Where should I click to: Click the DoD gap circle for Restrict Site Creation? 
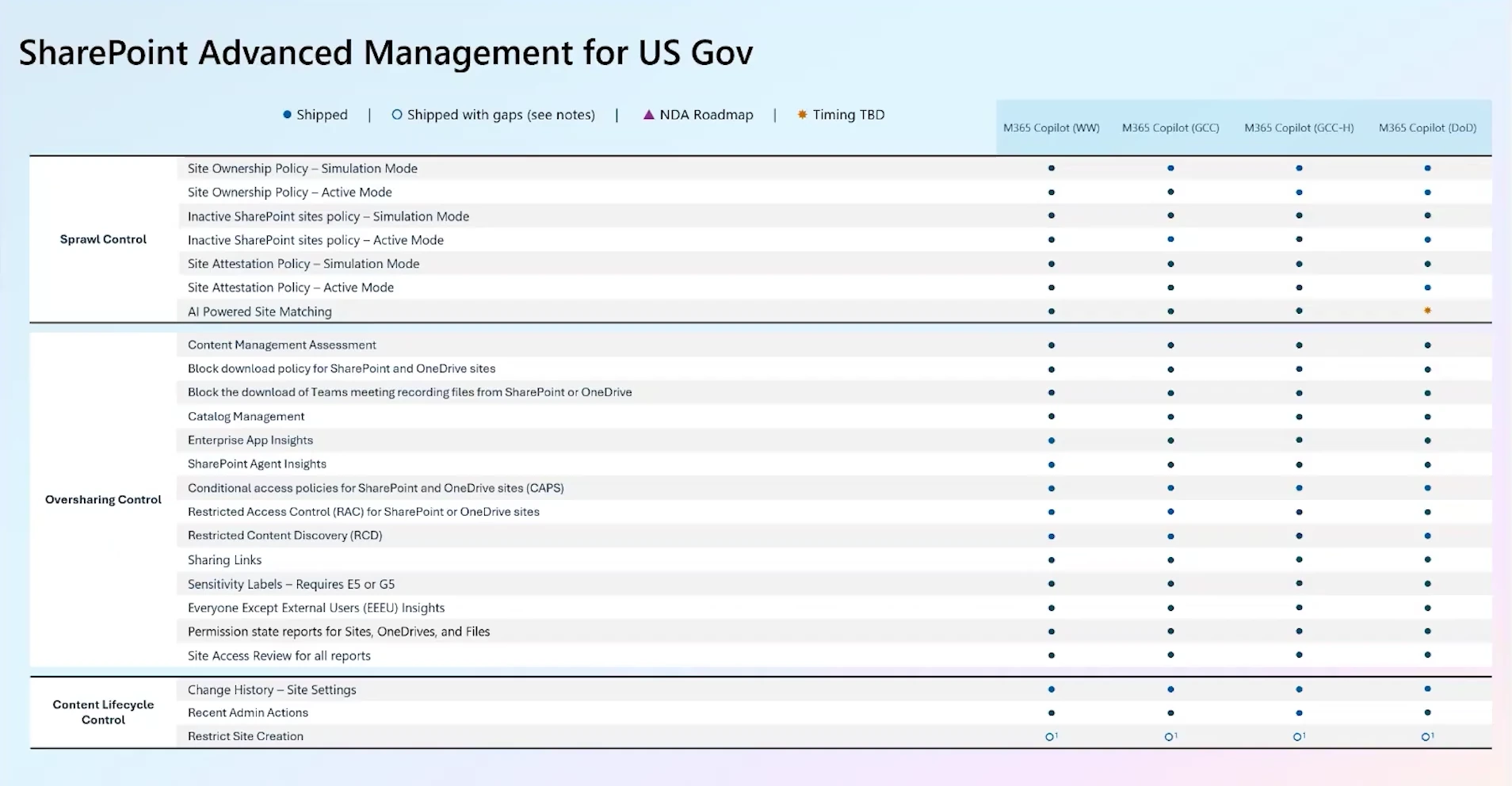tap(1426, 737)
